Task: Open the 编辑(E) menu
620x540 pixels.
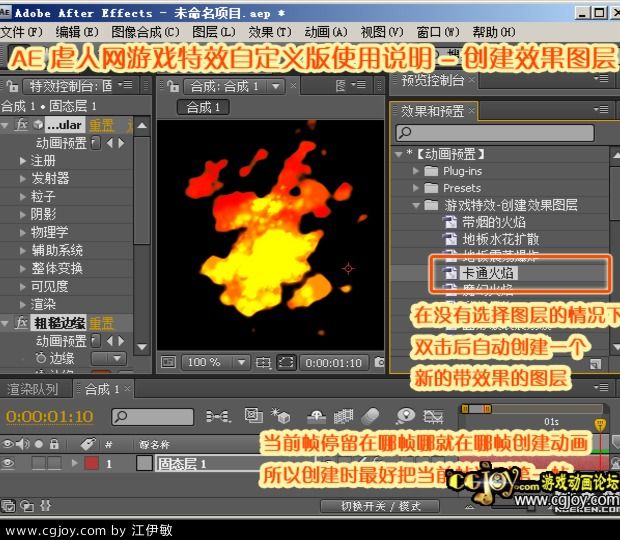Action: (77, 32)
